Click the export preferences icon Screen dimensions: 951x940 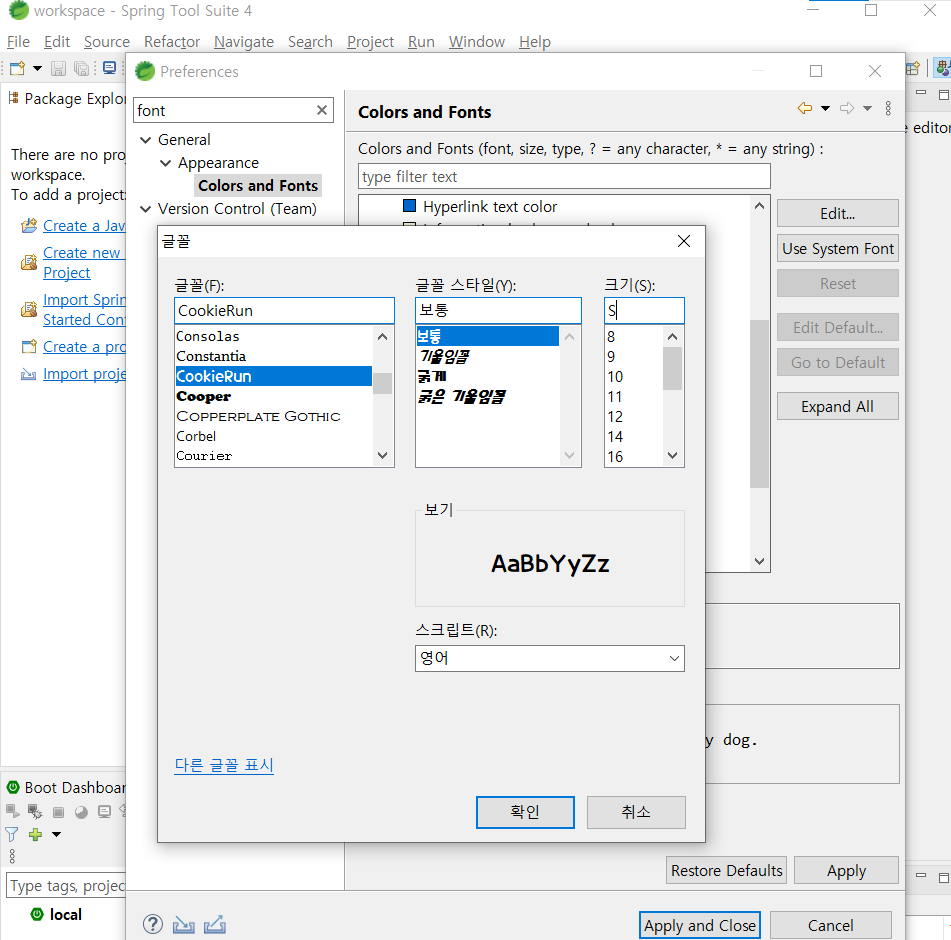pos(215,924)
